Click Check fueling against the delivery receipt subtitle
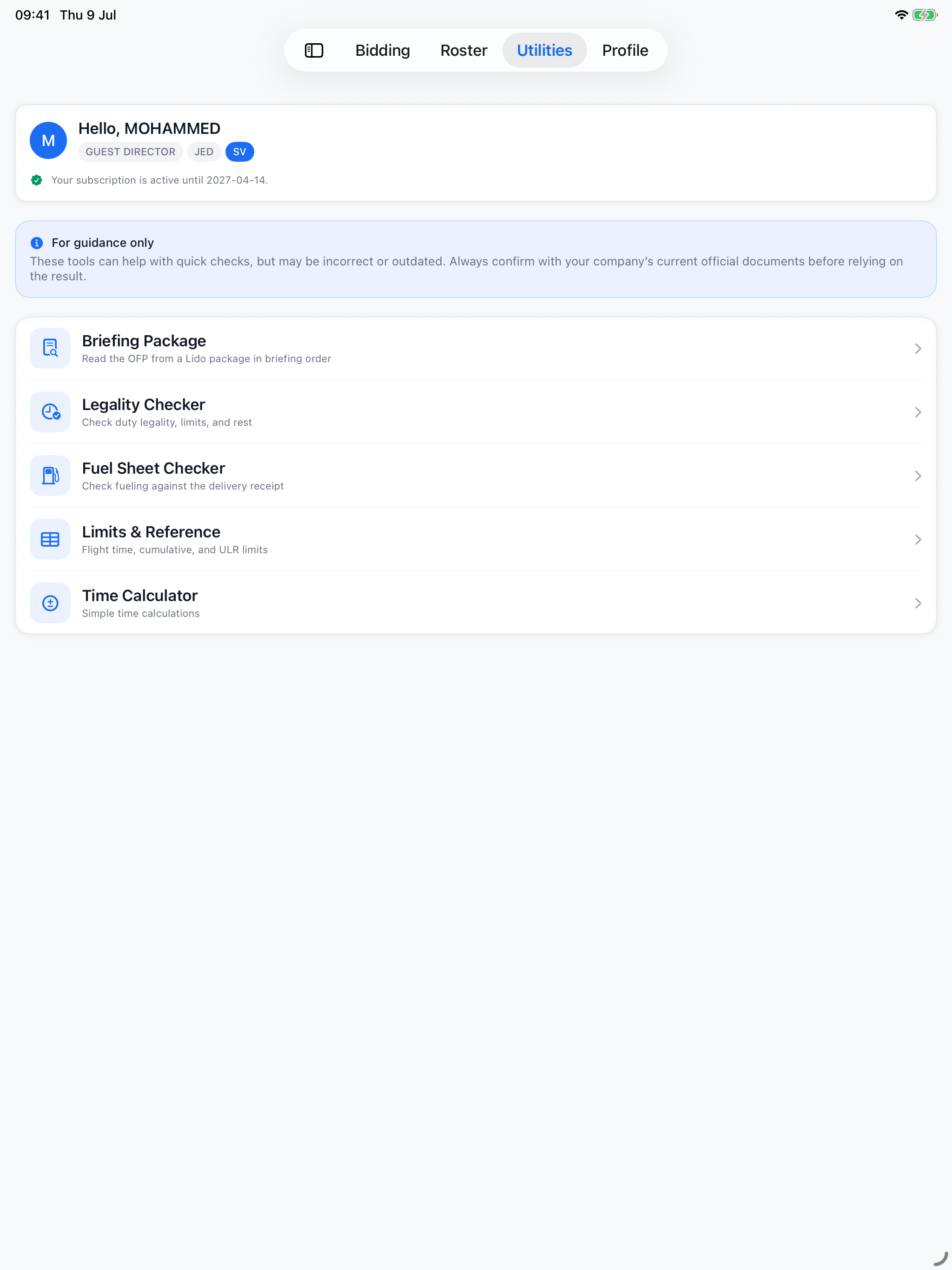952x1270 pixels. click(x=183, y=486)
